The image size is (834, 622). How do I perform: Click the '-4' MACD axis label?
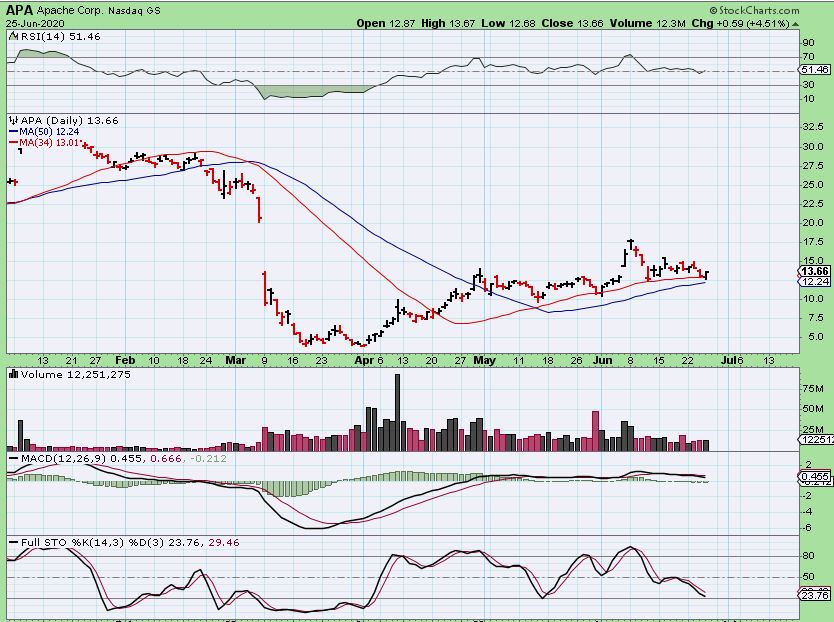click(x=808, y=511)
